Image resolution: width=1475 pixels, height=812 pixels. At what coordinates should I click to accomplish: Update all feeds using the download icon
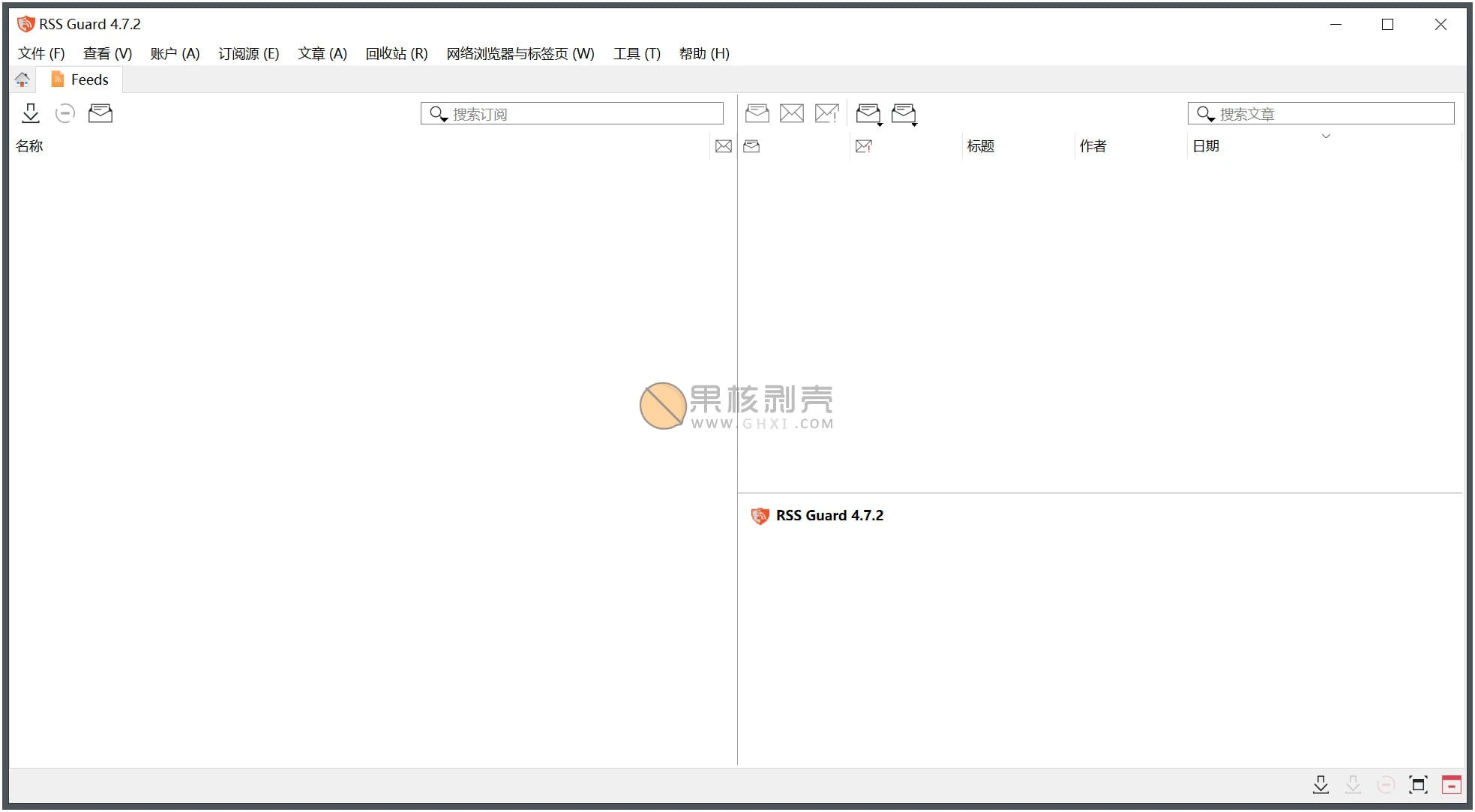coord(31,113)
